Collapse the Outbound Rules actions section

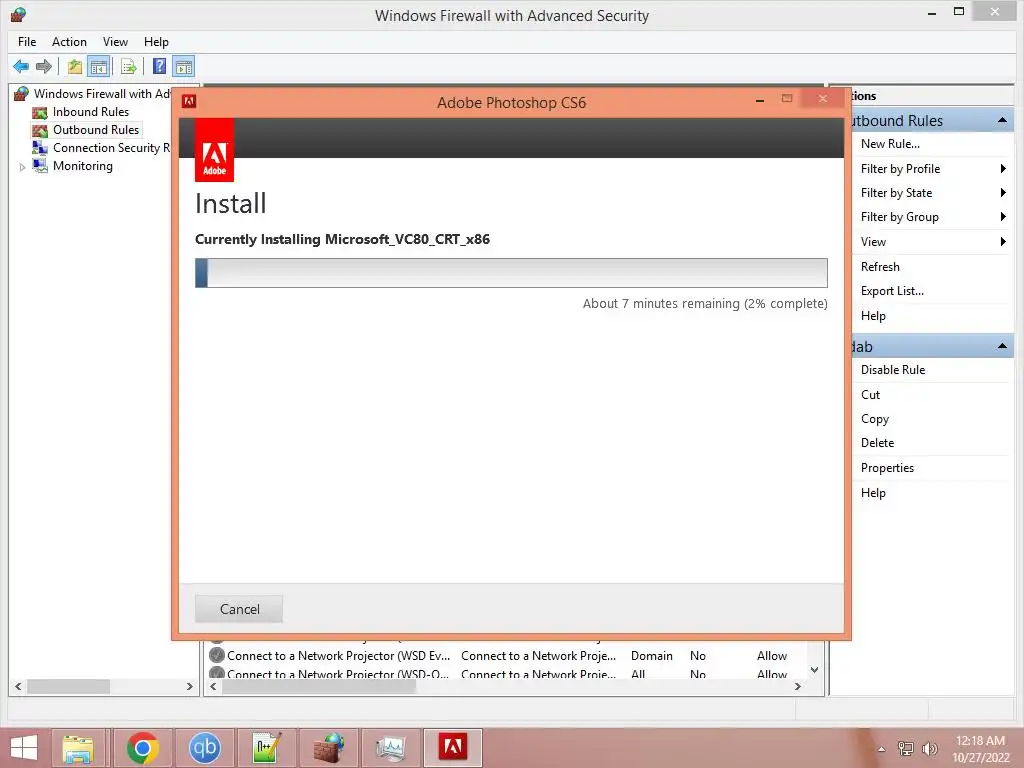tap(1002, 120)
